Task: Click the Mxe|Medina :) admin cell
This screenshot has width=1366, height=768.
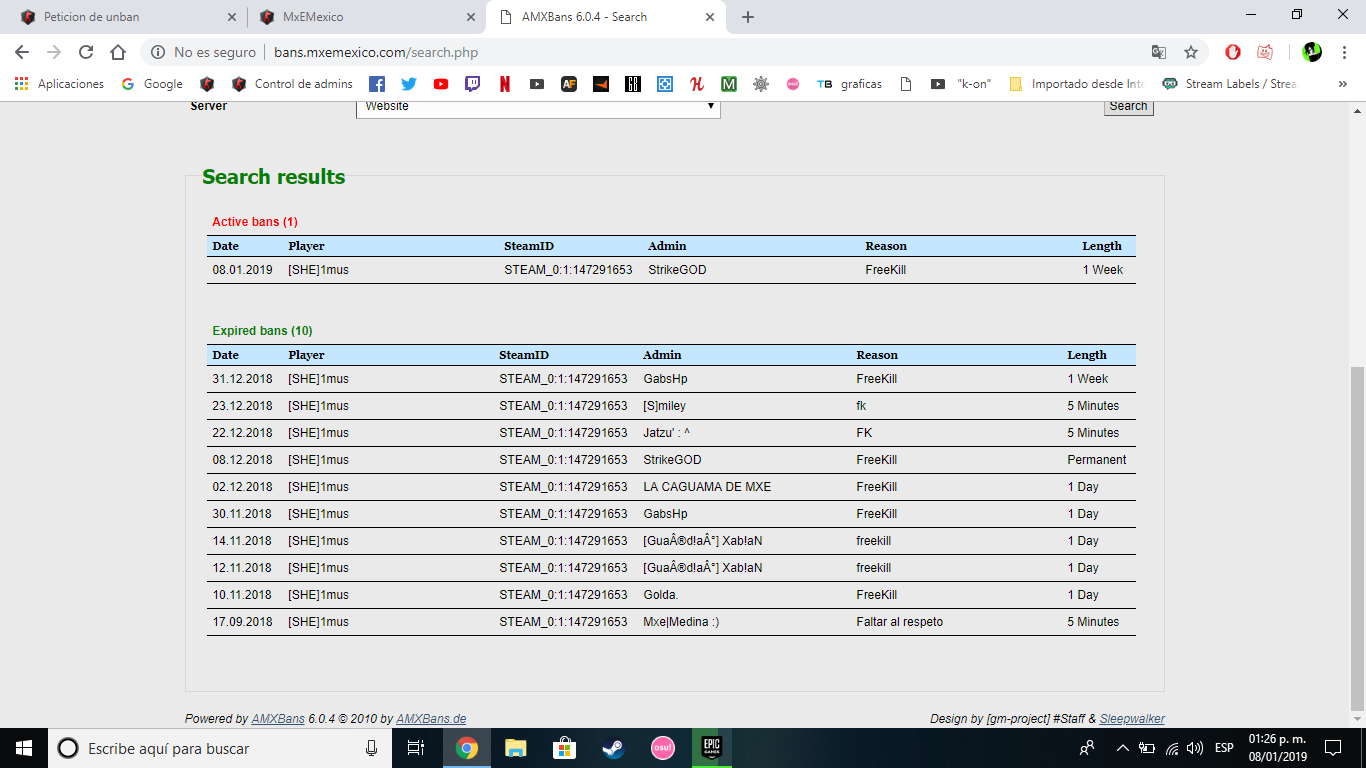Action: pyautogui.click(x=681, y=622)
